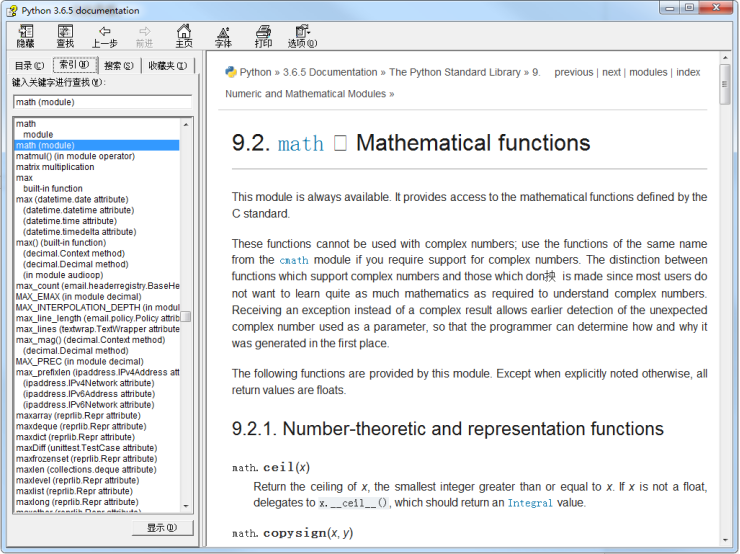Click the keyword input field with math (module)
The width and height of the screenshot is (740, 554).
[102, 102]
